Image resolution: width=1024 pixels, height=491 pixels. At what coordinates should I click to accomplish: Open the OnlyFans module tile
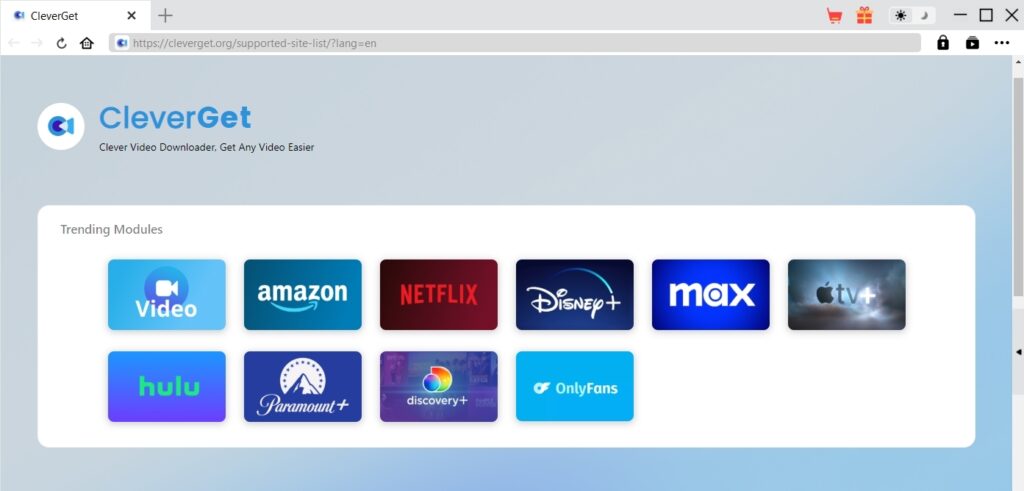click(x=575, y=387)
